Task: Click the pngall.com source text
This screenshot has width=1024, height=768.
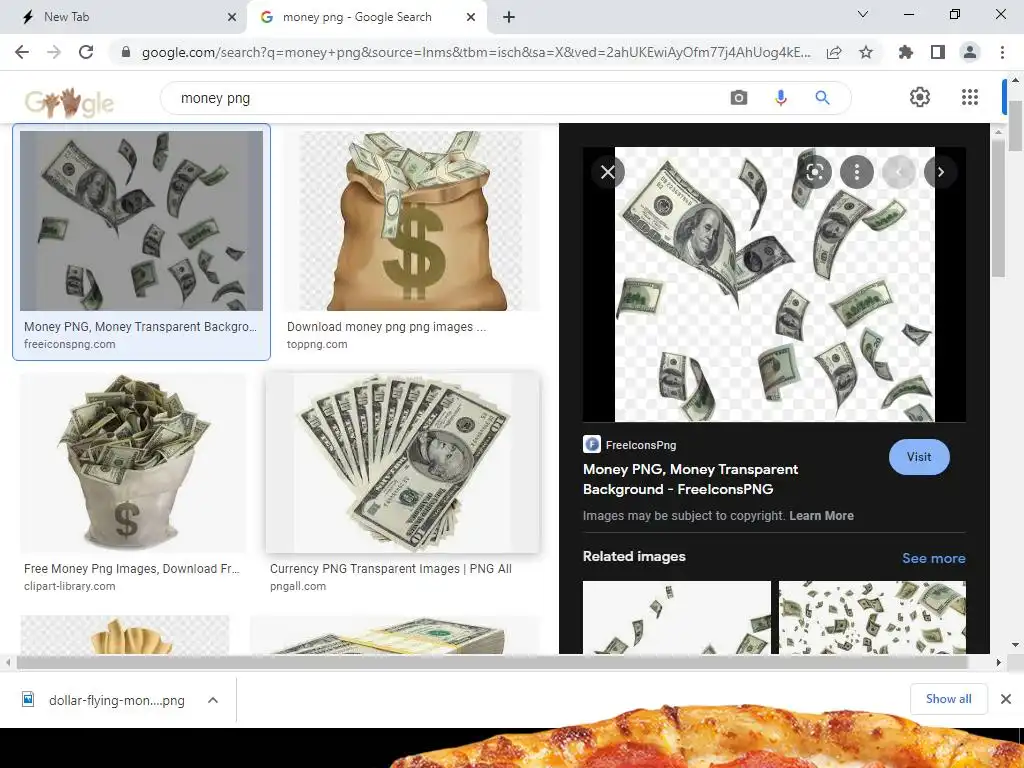Action: tap(298, 586)
